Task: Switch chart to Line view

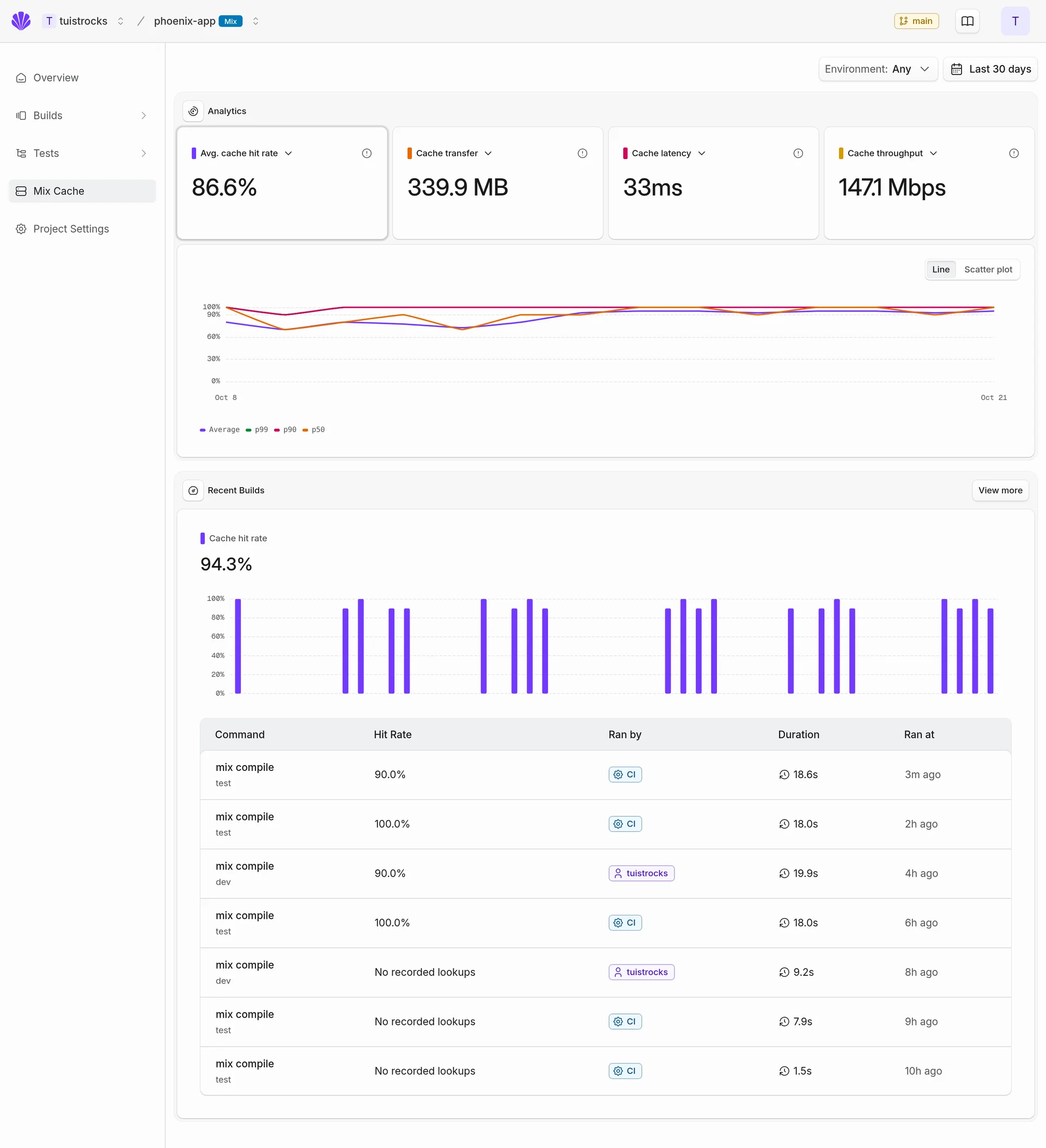Action: point(941,269)
